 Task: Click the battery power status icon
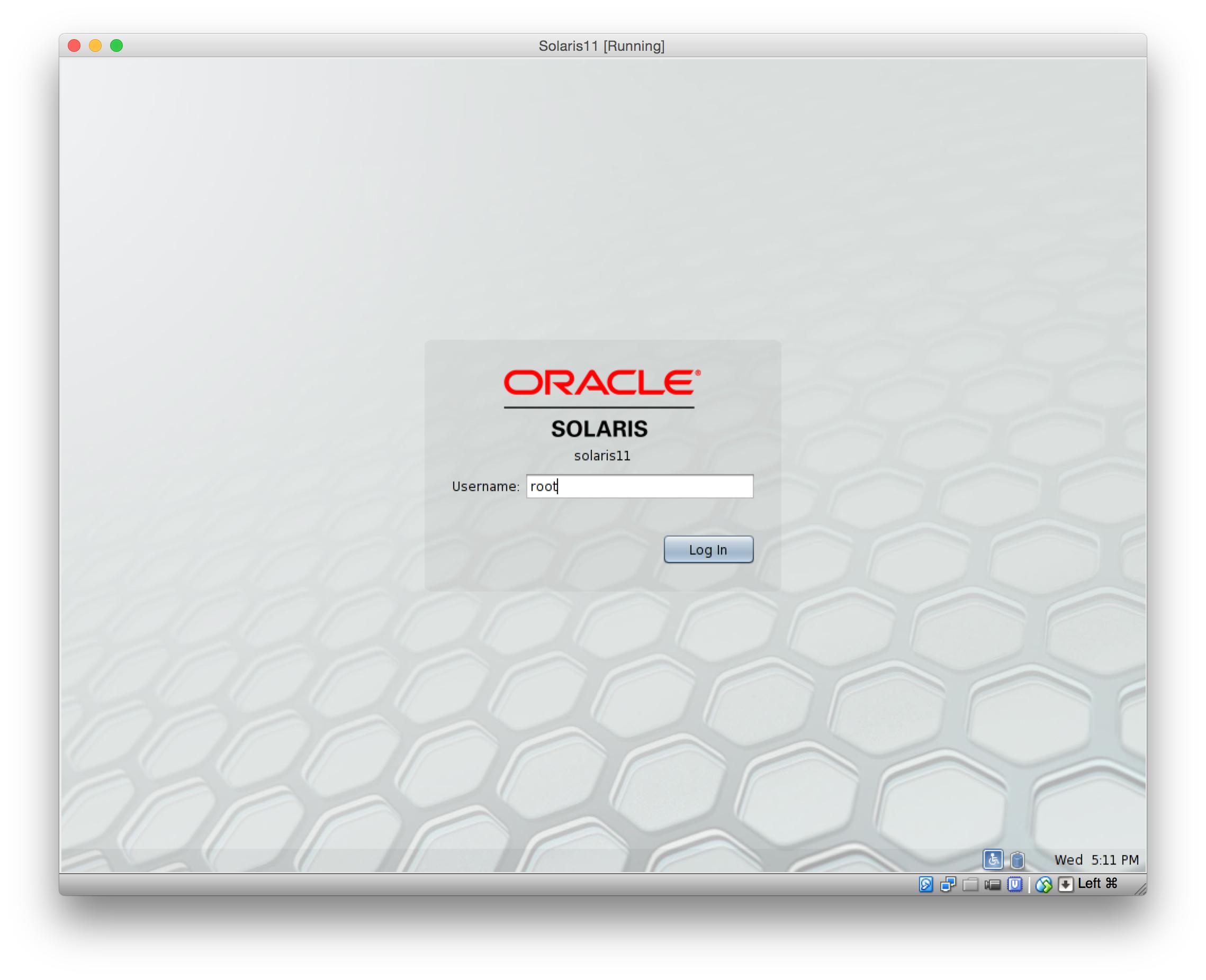pyautogui.click(x=1018, y=860)
